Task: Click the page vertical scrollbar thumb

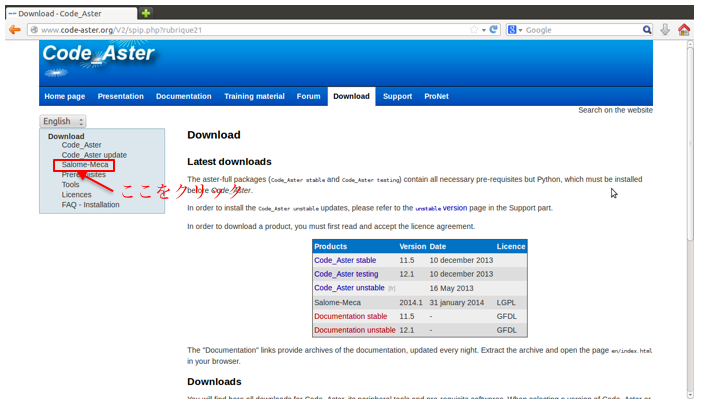Action: click(x=690, y=143)
